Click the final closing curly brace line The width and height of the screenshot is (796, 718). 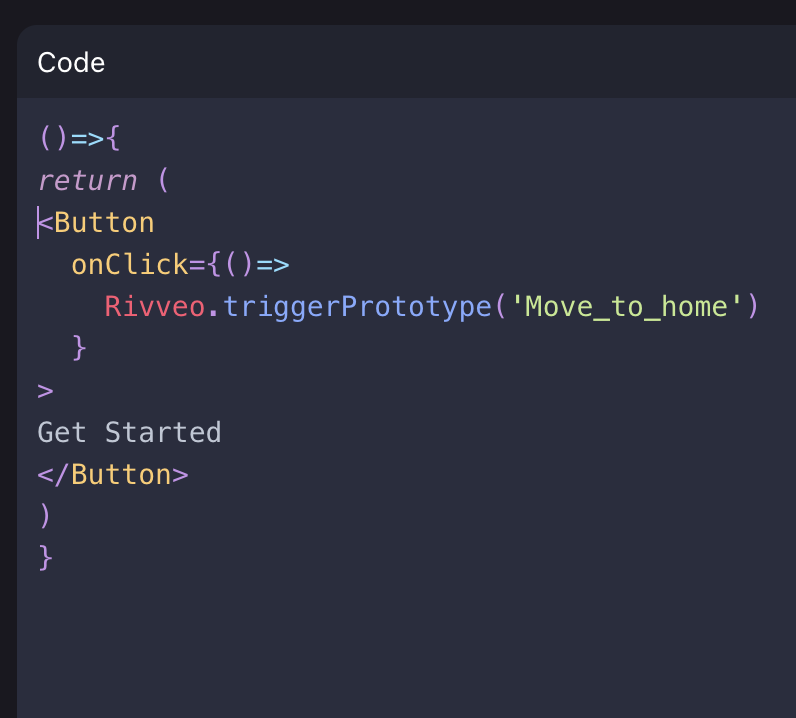coord(45,558)
